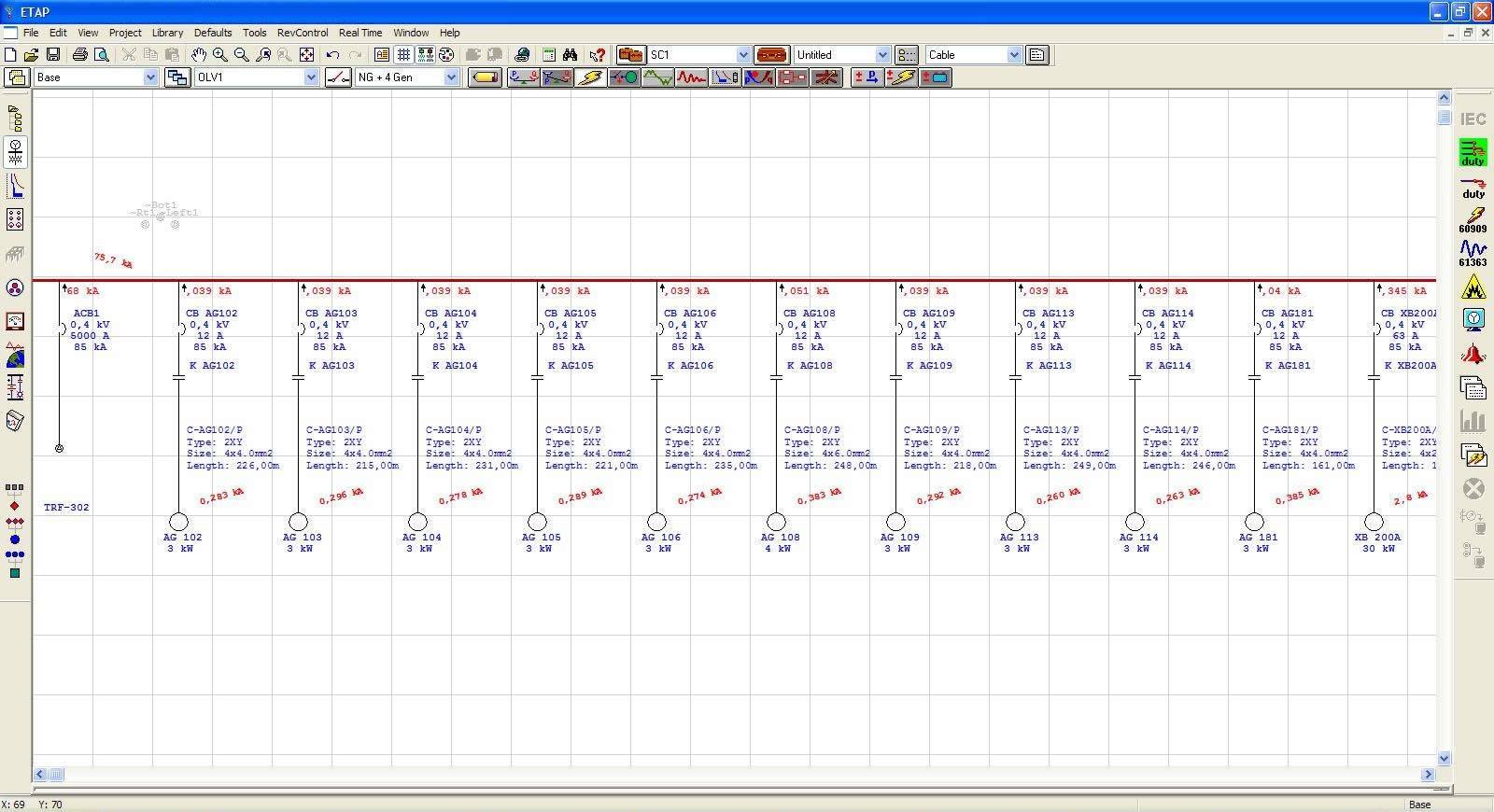Click horizontal scrollbar right arrow
1494x812 pixels.
(x=1428, y=775)
